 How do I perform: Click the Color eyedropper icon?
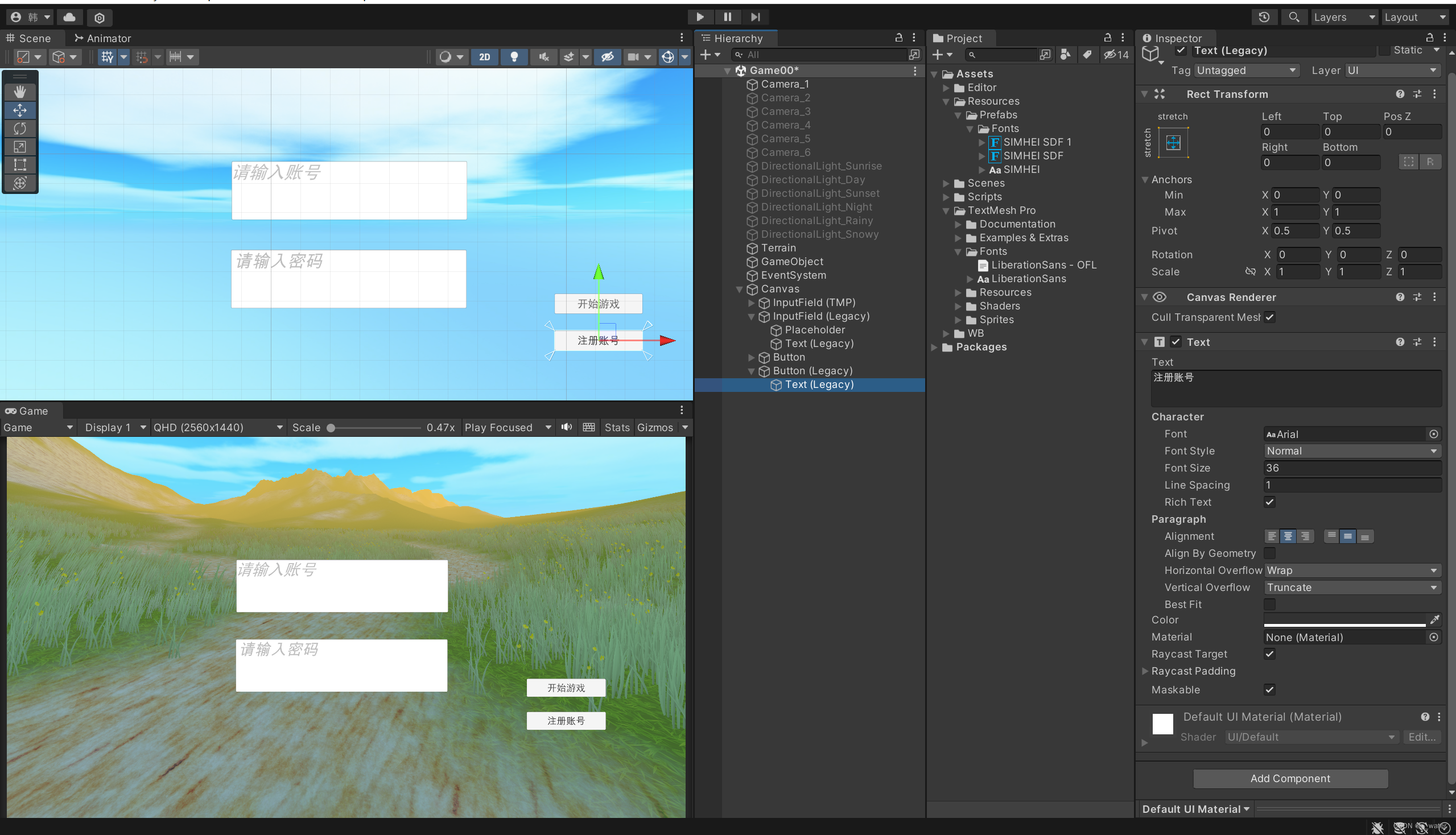pyautogui.click(x=1434, y=620)
